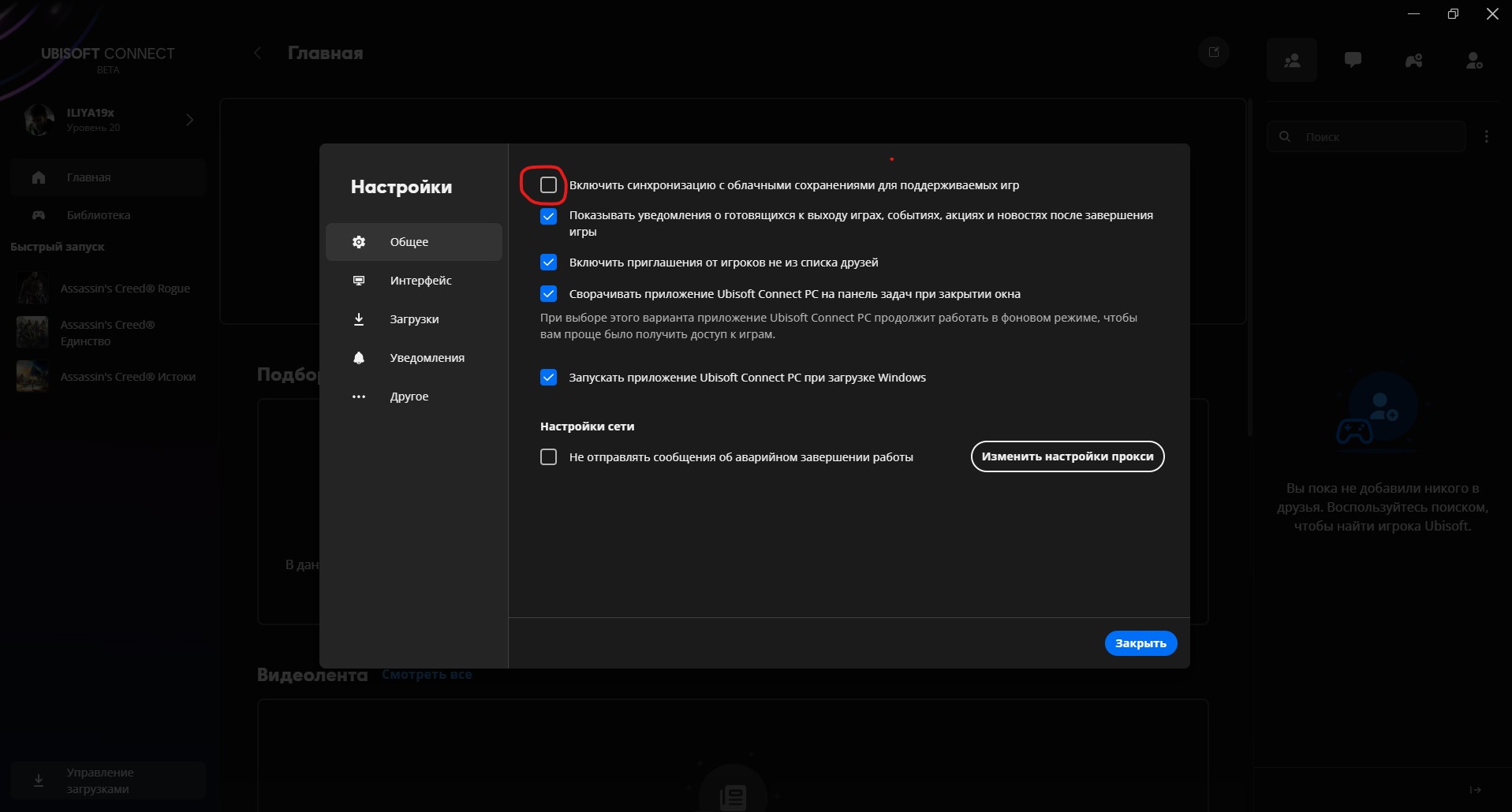Screen dimensions: 1512x812
Task: Open the friends list icon
Action: (1292, 60)
